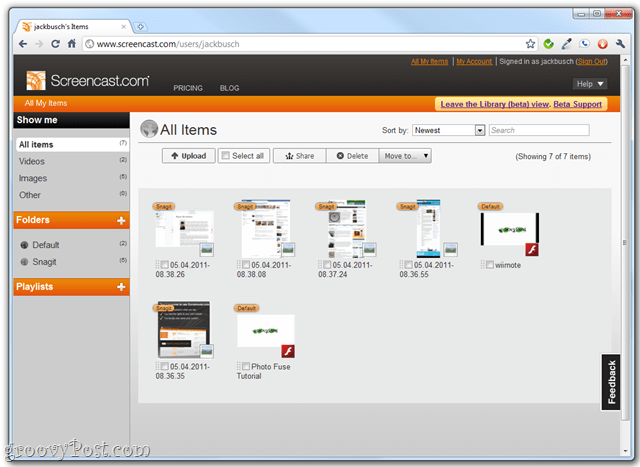This screenshot has height=467, width=640.
Task: Check the box for item 05.04.2011-08.38.08
Action: point(246,265)
